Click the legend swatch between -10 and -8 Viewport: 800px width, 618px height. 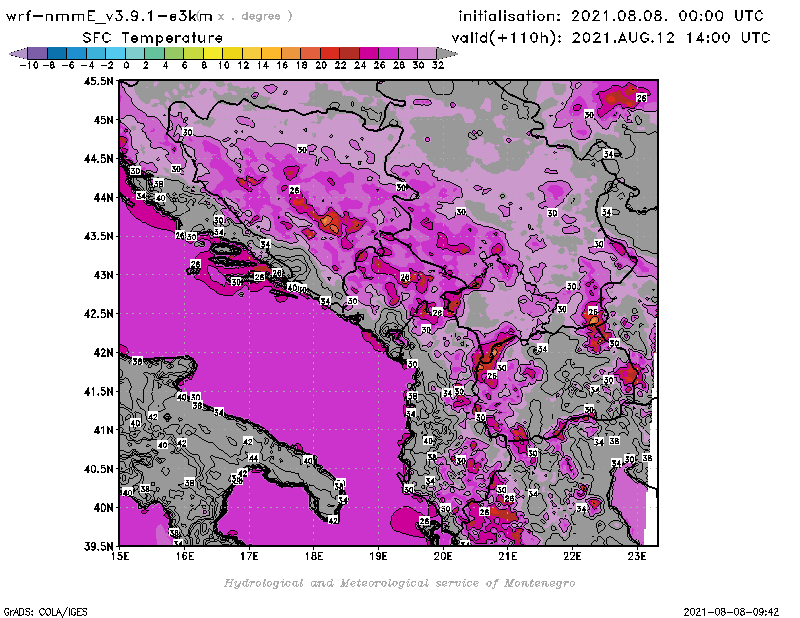point(38,53)
